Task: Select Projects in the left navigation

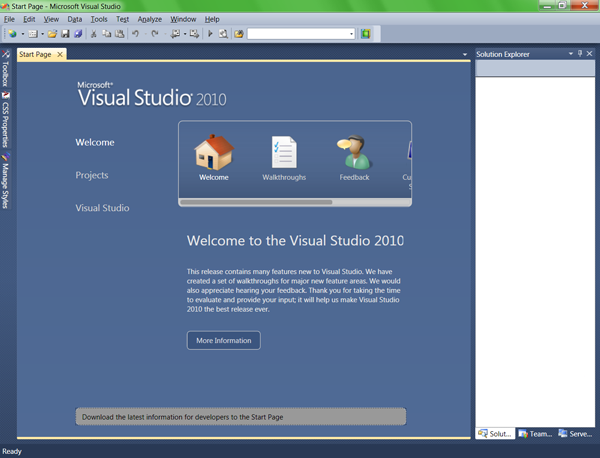Action: click(x=92, y=175)
